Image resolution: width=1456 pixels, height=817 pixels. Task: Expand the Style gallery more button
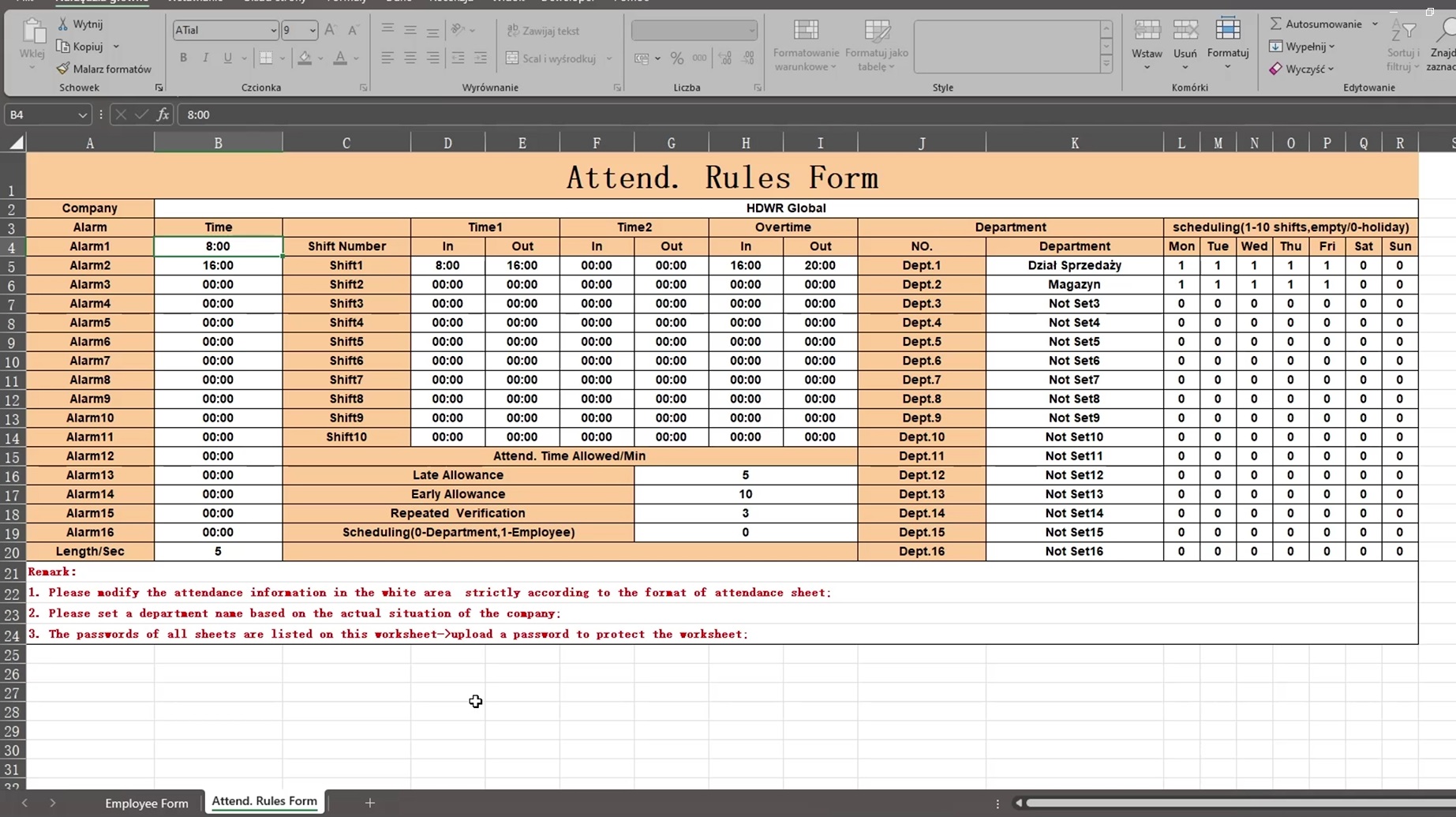1106,65
